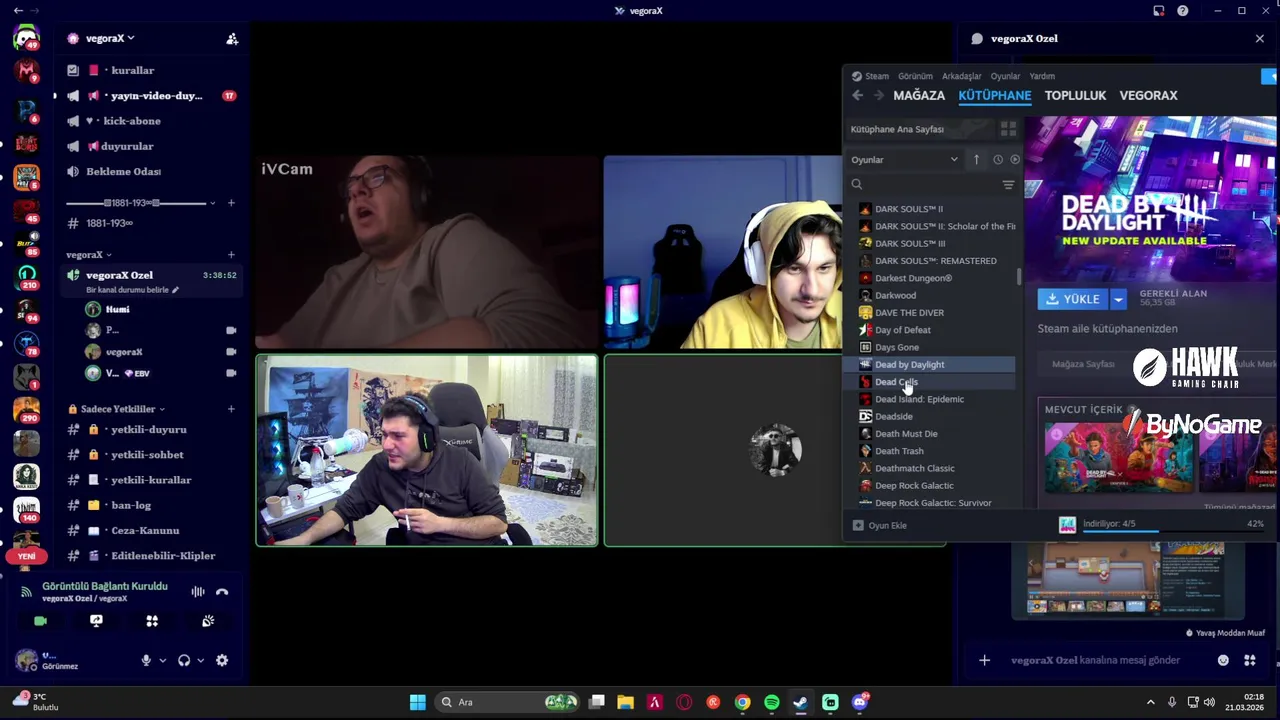
Task: Start screen share in Discord panel
Action: click(x=96, y=621)
